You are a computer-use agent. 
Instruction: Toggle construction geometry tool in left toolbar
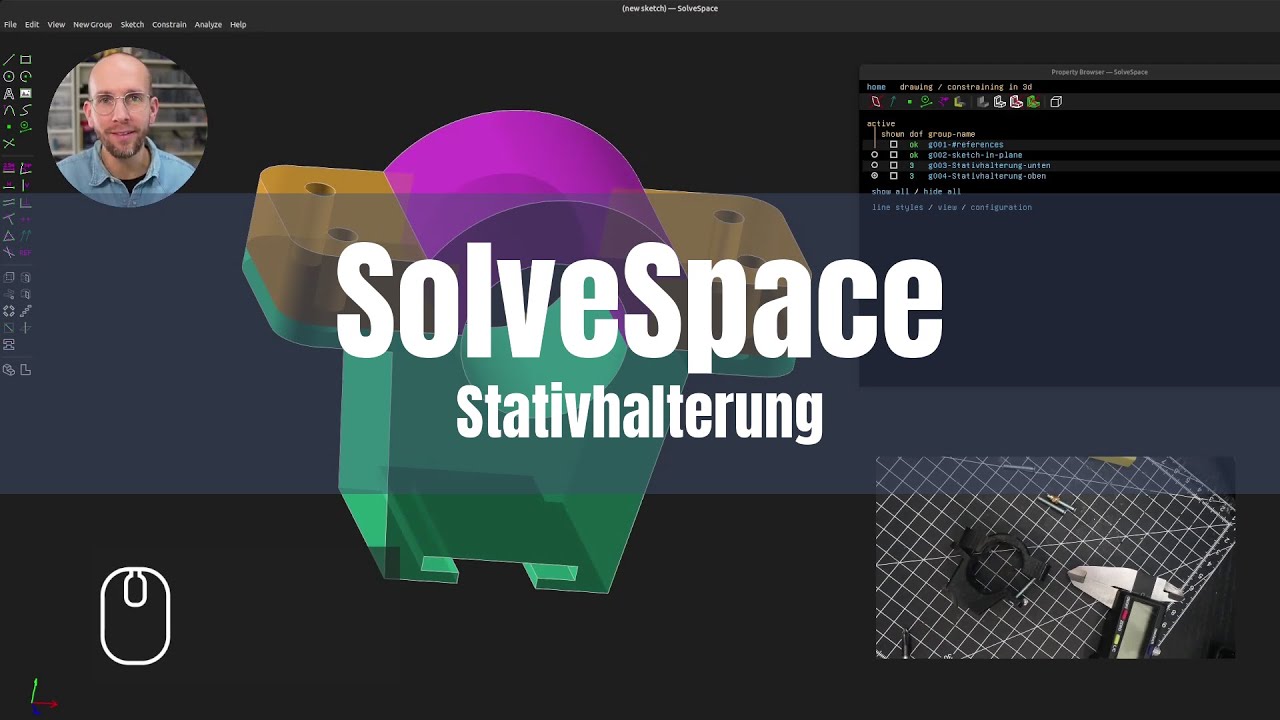tap(26, 127)
